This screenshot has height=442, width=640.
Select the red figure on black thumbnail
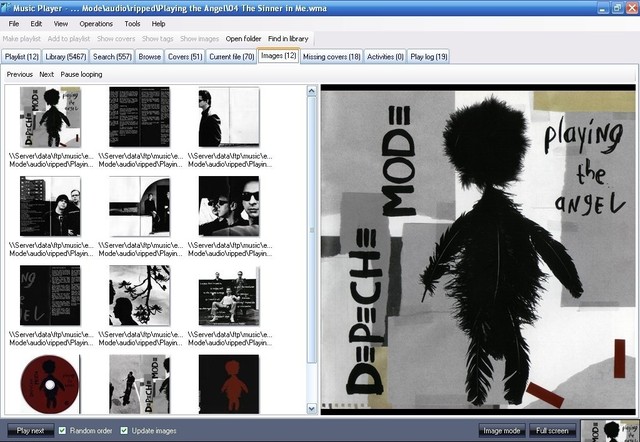click(229, 384)
